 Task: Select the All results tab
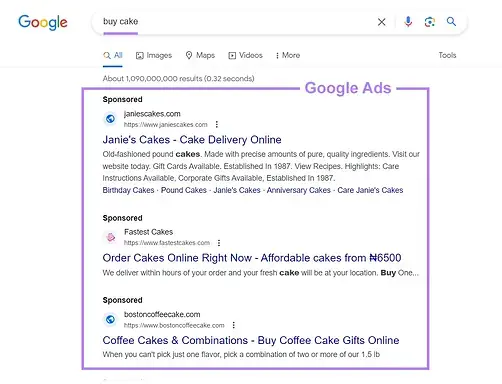click(x=113, y=55)
